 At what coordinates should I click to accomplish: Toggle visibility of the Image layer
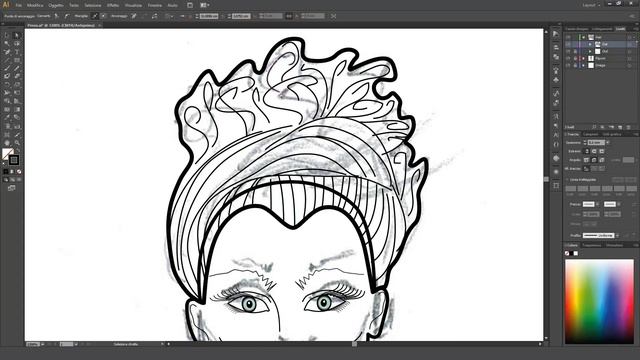(568, 65)
